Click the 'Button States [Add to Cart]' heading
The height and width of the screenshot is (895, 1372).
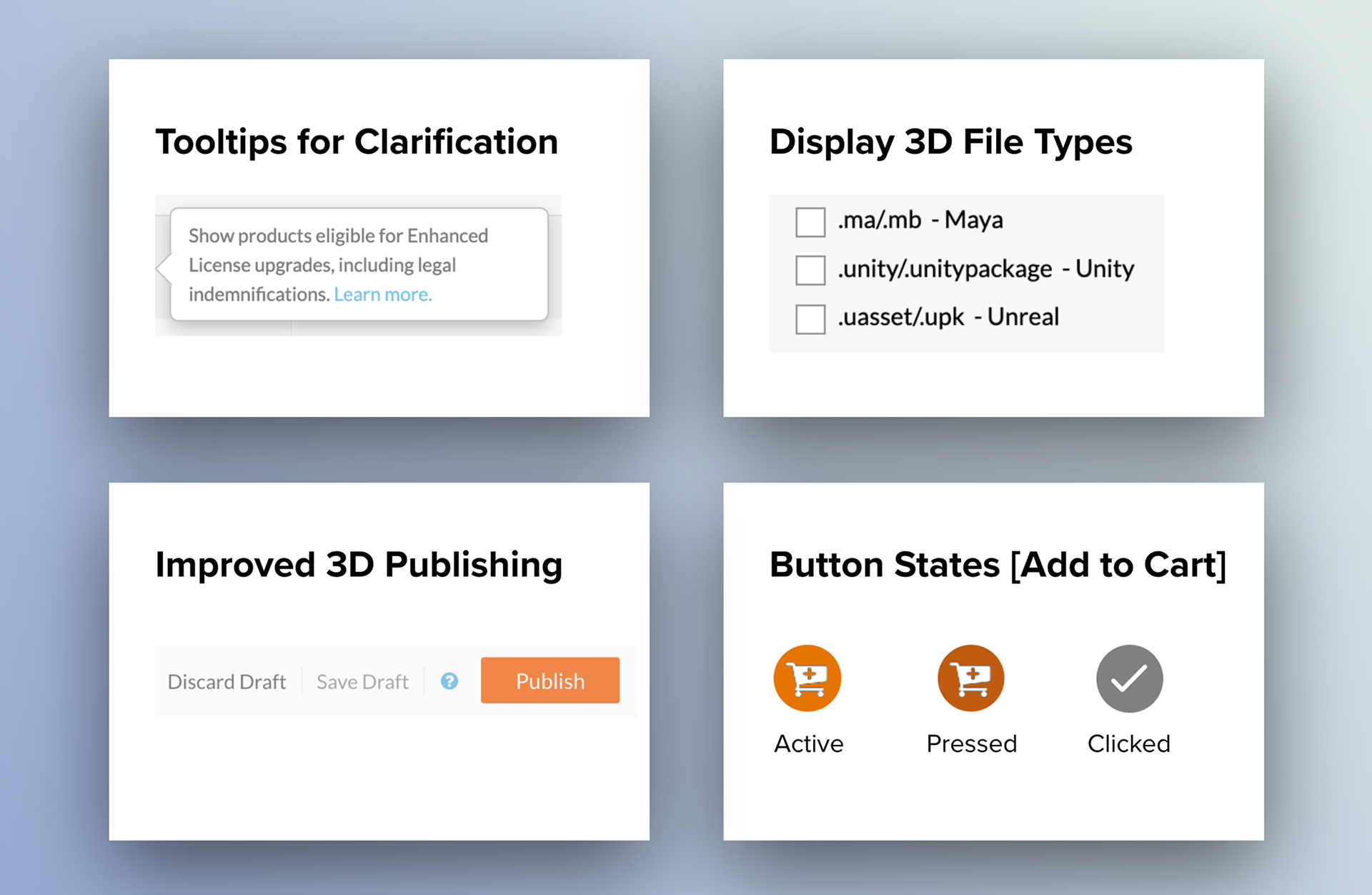[x=998, y=565]
